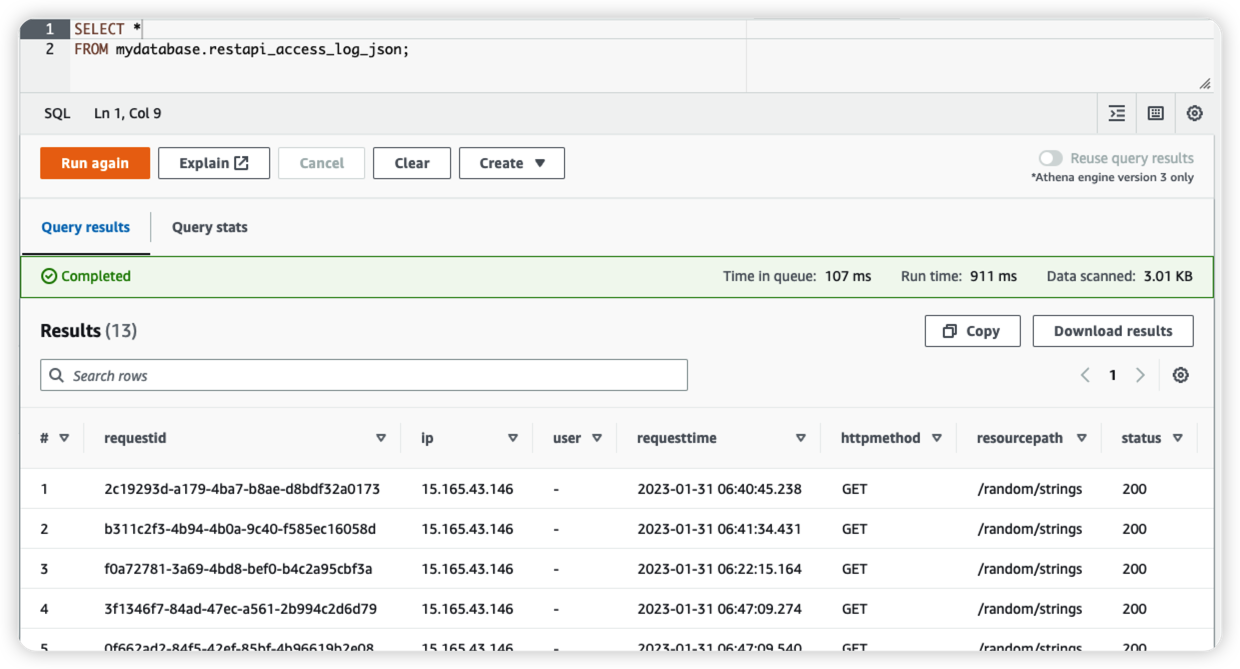Sort by resourcepath column arrow
This screenshot has height=669, width=1240.
click(1082, 438)
